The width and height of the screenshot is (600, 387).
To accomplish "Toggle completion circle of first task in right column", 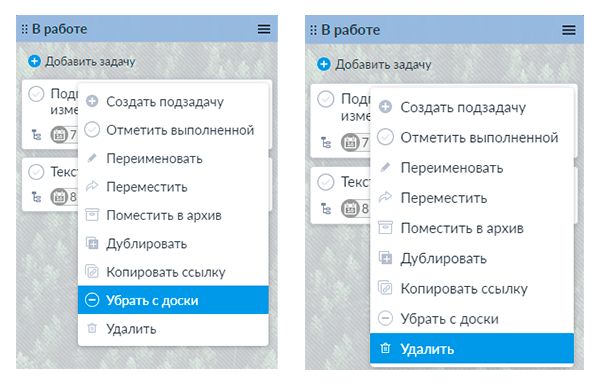I will 326,99.
